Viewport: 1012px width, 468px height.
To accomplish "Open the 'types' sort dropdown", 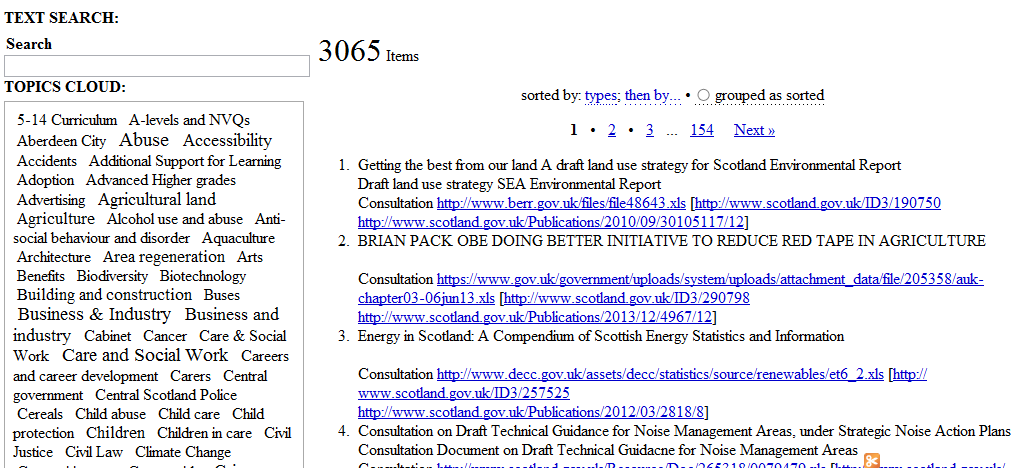I will (x=602, y=96).
